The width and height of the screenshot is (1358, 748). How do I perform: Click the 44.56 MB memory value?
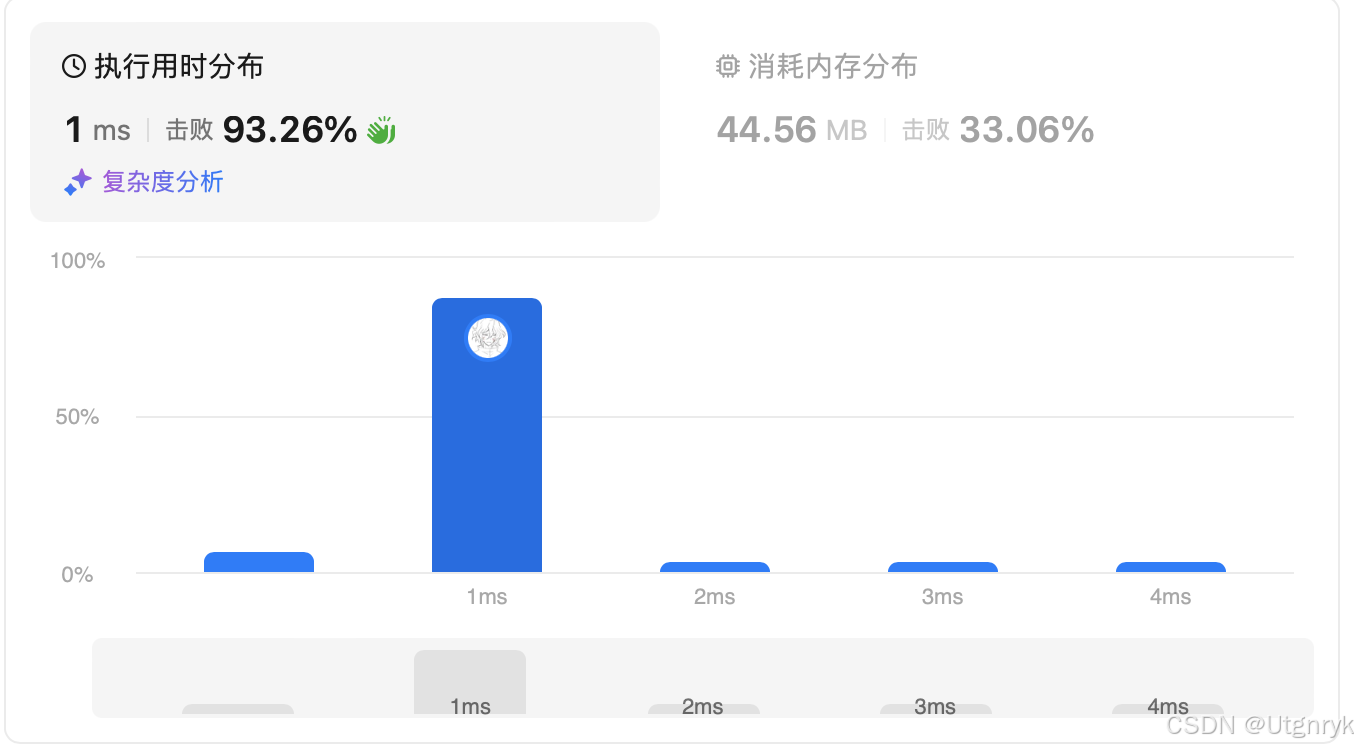coord(792,130)
